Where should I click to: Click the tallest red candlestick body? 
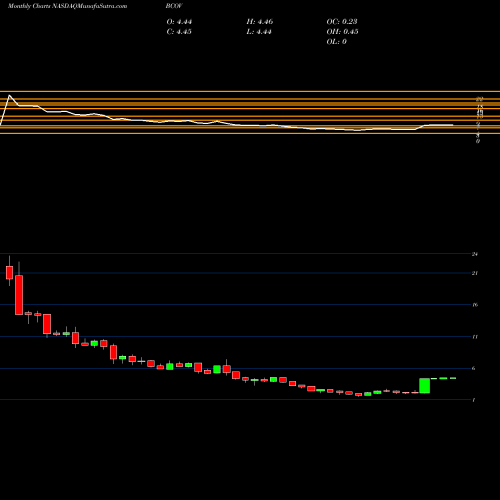[x=19, y=295]
